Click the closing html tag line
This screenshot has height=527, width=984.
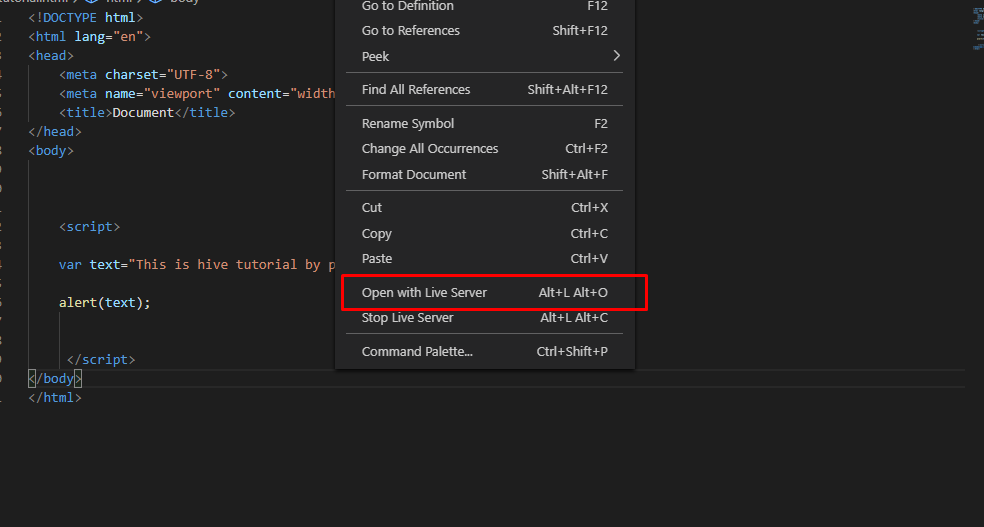(x=55, y=397)
